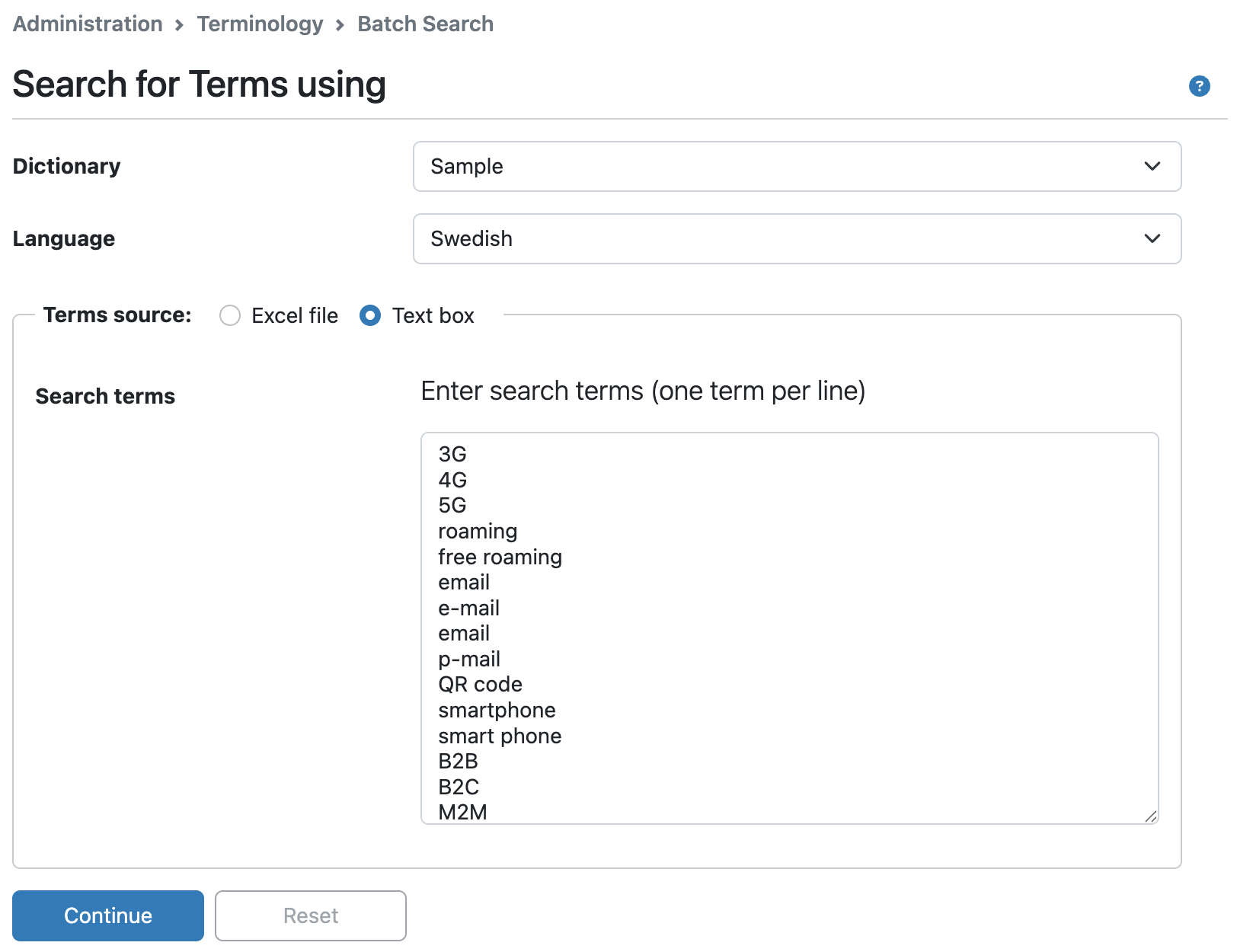
Task: Click the Continue button
Action: pos(108,915)
